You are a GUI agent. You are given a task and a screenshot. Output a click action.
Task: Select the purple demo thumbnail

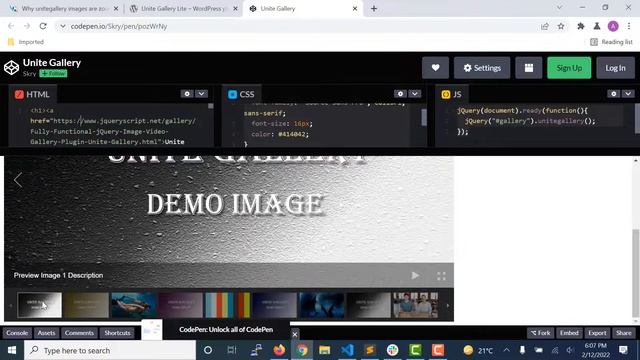pyautogui.click(x=180, y=304)
